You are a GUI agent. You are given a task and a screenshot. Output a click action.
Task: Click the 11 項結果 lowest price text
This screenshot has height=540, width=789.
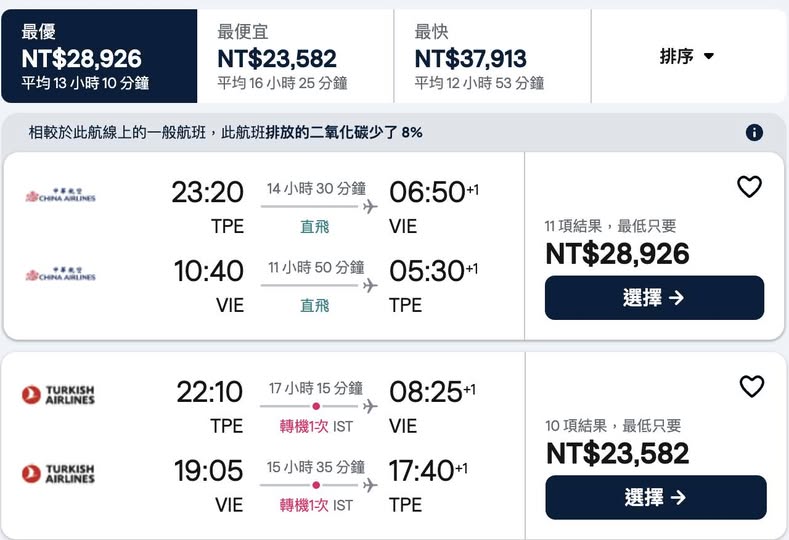pyautogui.click(x=610, y=226)
